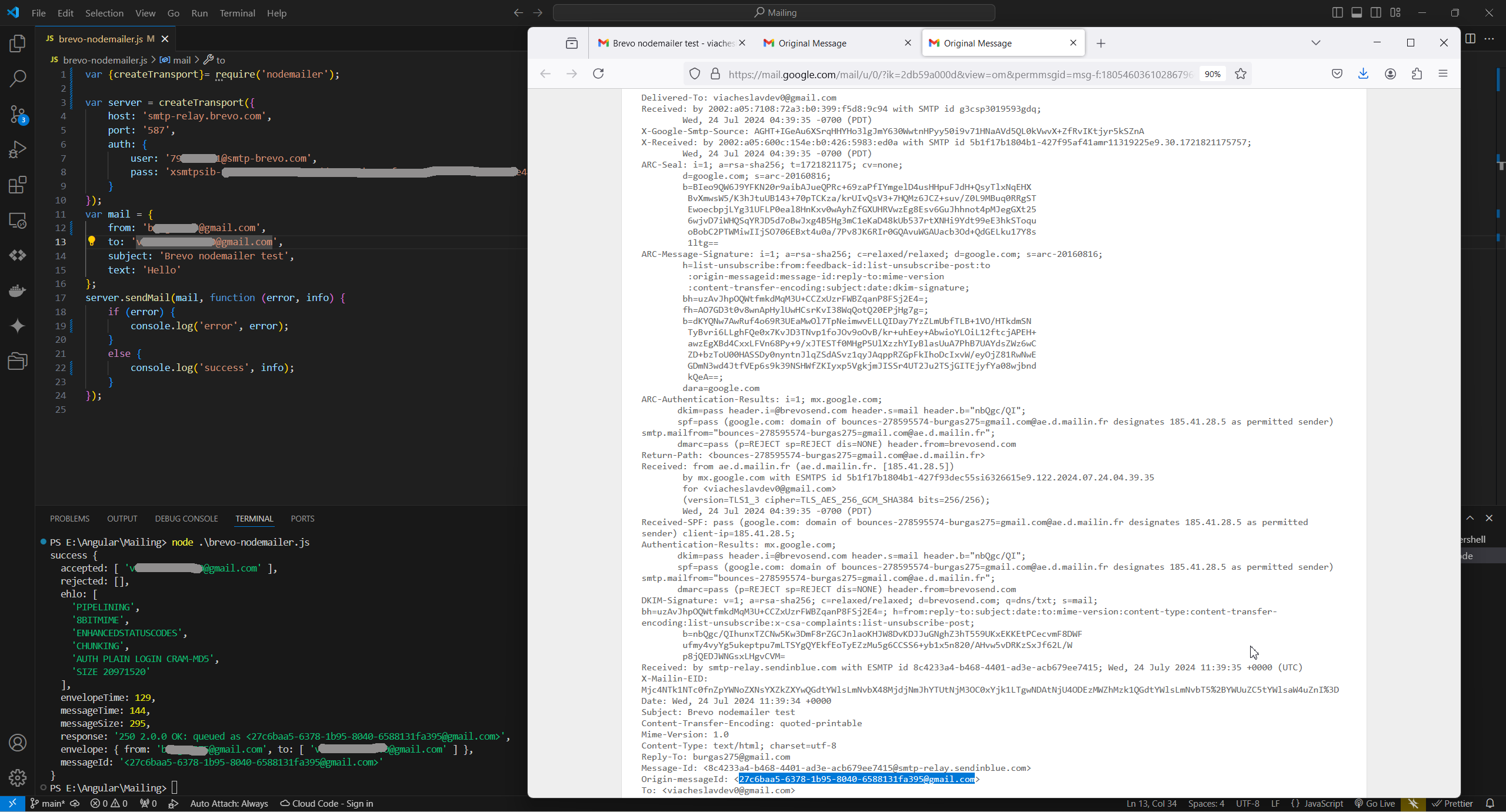Image resolution: width=1506 pixels, height=812 pixels.
Task: Open the Docker view in activity bar
Action: tap(18, 290)
